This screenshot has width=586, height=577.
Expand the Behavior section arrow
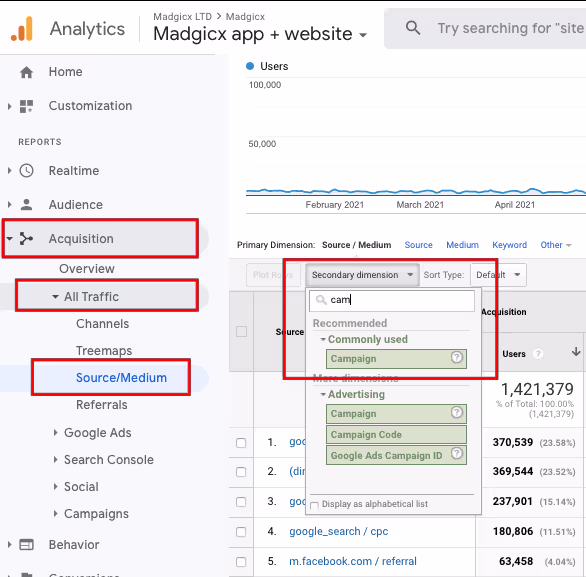9,545
